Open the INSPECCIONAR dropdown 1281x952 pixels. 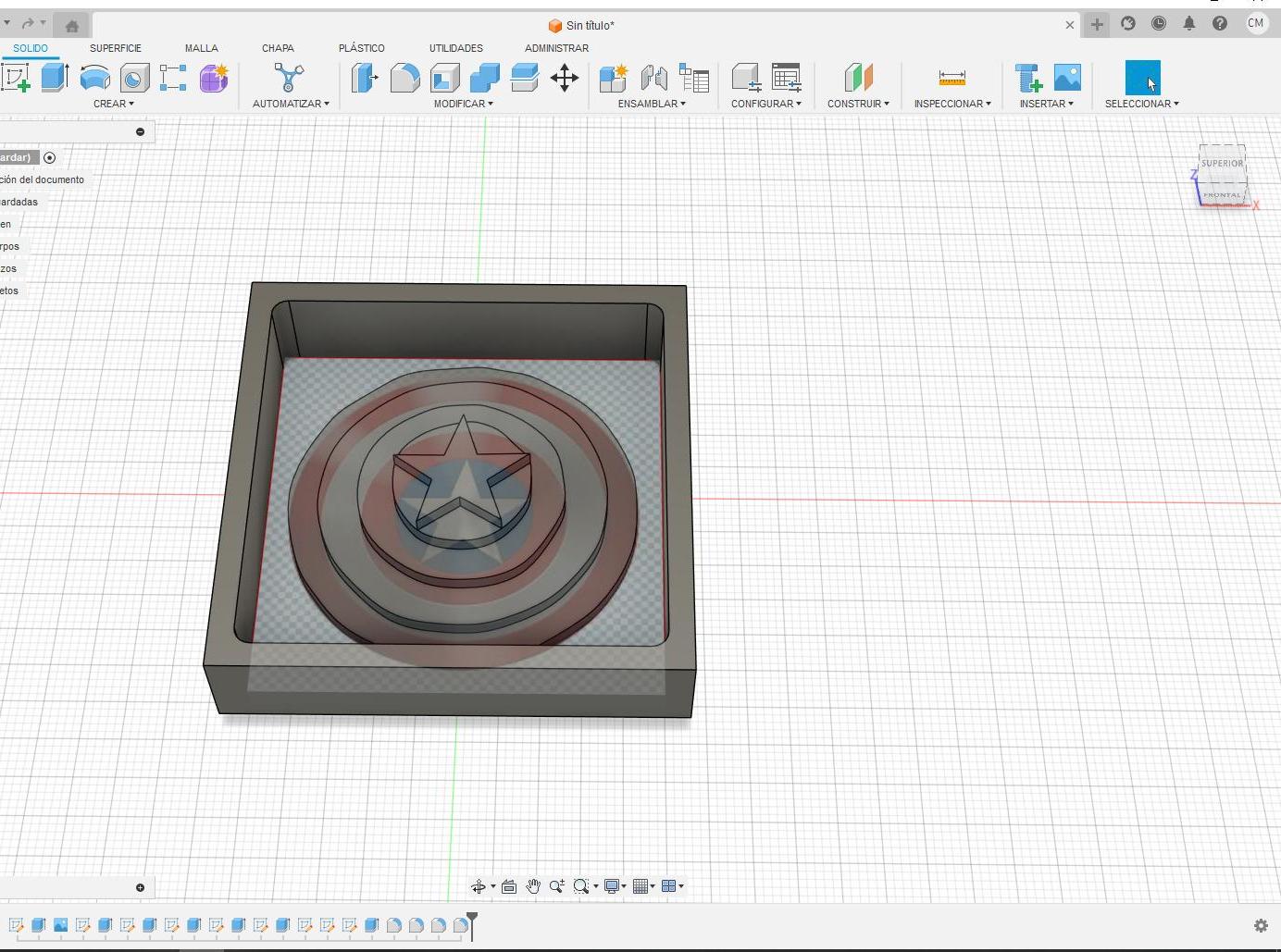[952, 104]
